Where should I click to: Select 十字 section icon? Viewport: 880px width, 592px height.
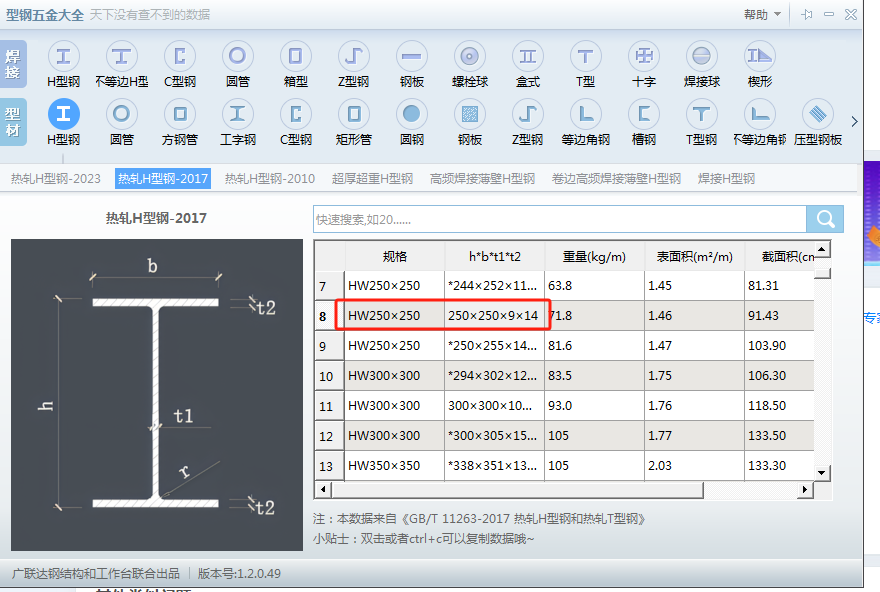pyautogui.click(x=644, y=56)
